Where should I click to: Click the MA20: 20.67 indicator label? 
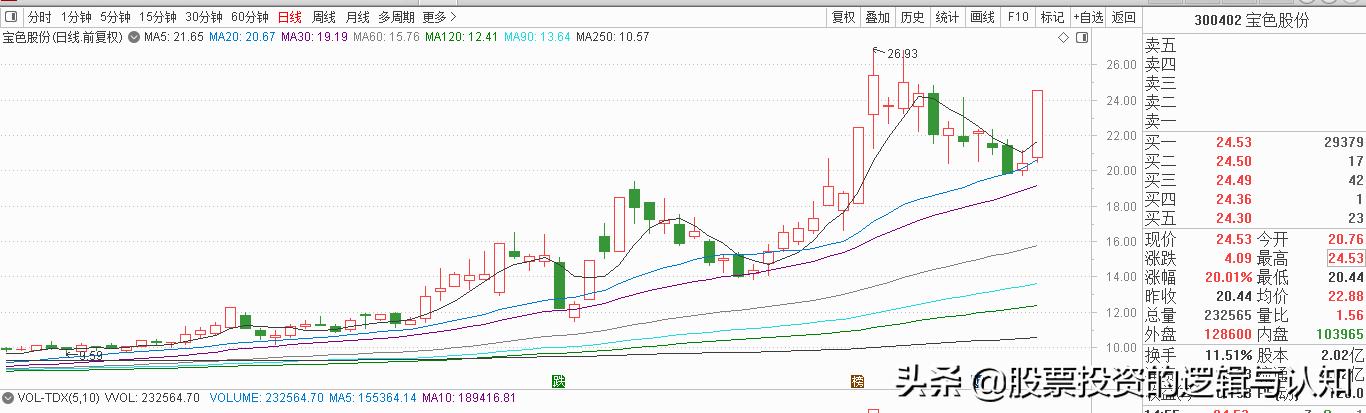coord(243,37)
